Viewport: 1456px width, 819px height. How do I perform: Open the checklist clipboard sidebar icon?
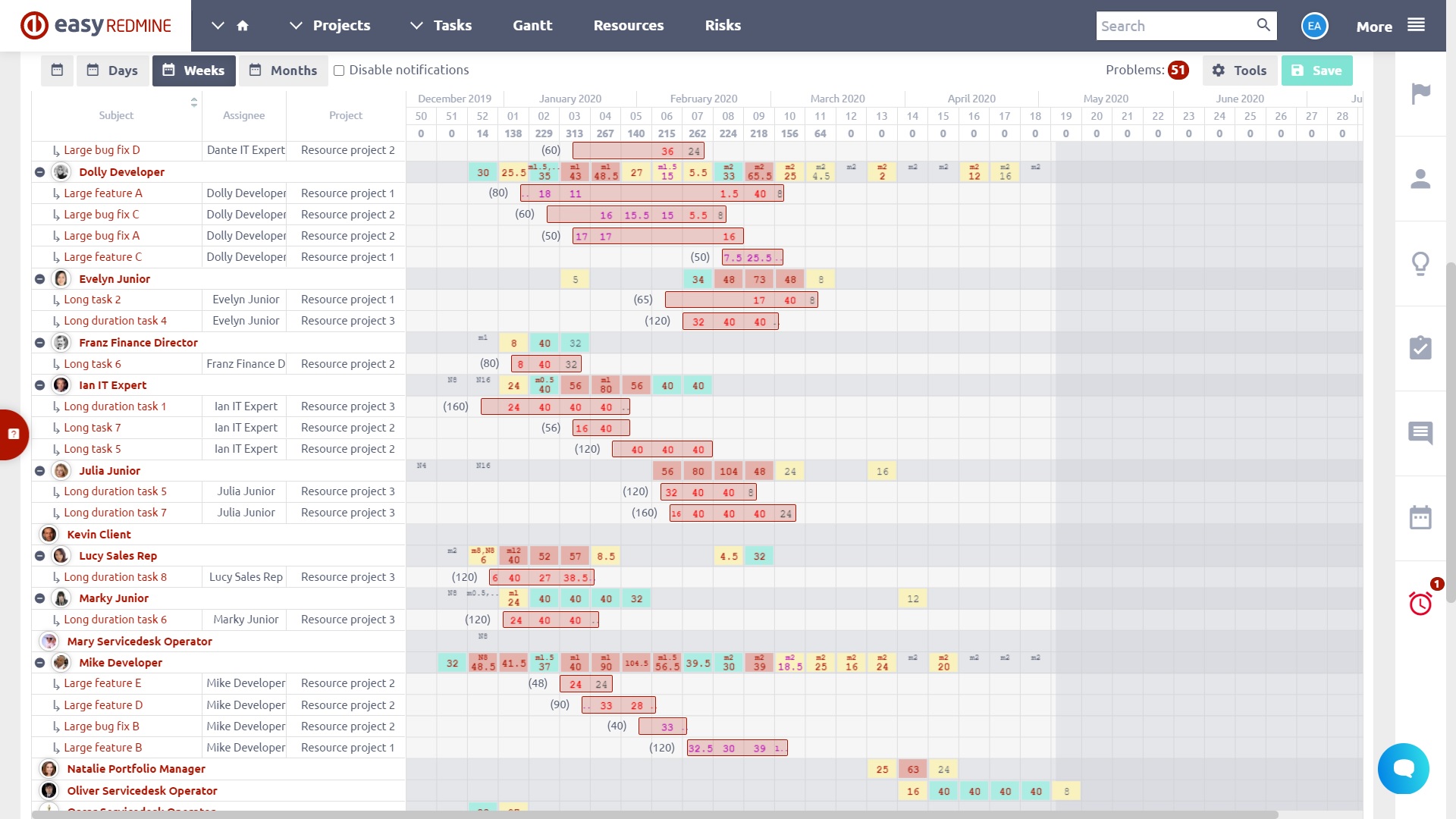tap(1420, 348)
